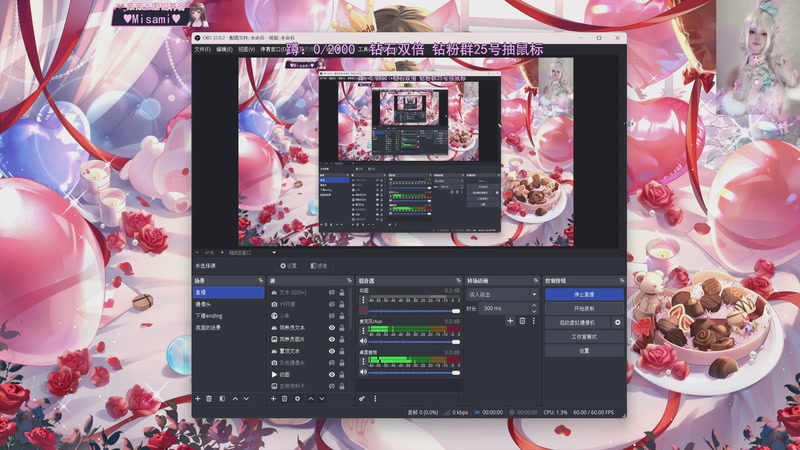This screenshot has height=450, width=800.
Task: Click the 开始录制 button
Action: point(584,309)
